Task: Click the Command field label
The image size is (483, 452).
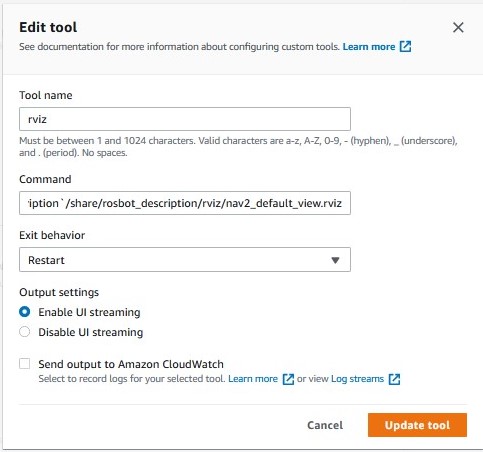Action: point(45,179)
